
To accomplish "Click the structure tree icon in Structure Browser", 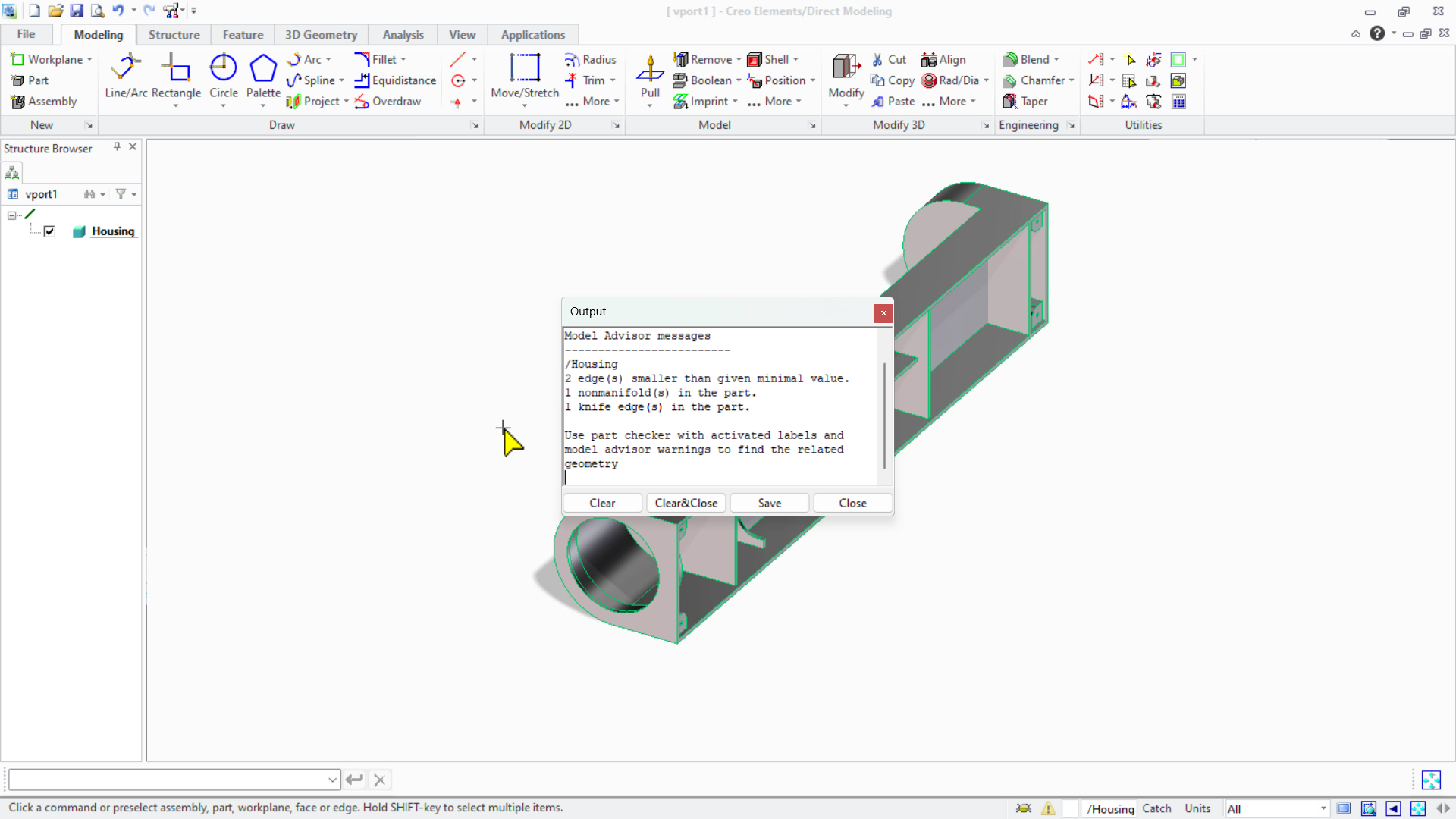I will 12,173.
